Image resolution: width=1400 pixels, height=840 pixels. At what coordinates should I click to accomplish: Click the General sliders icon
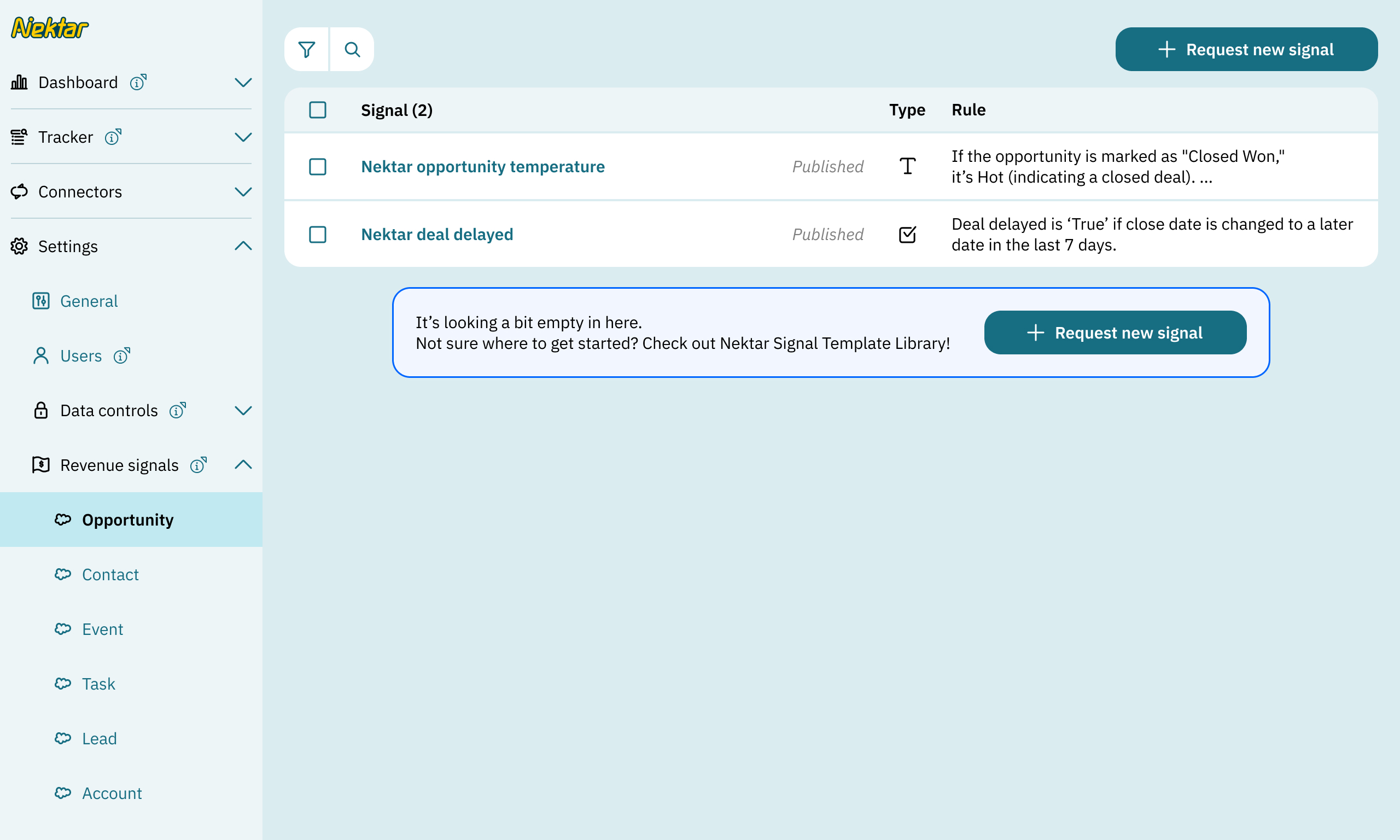pos(41,301)
